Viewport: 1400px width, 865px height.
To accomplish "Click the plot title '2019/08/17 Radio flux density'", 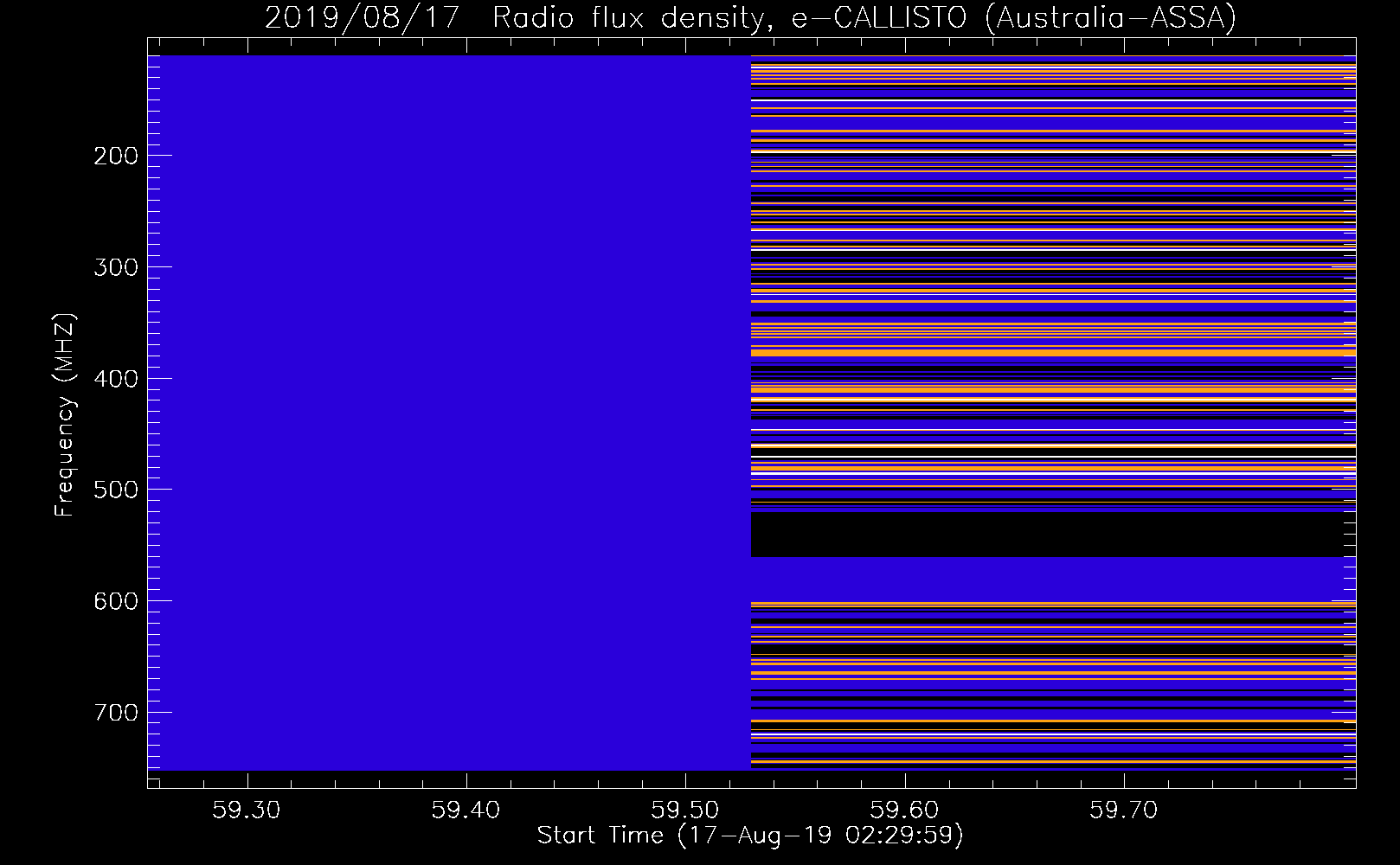I will [750, 17].
